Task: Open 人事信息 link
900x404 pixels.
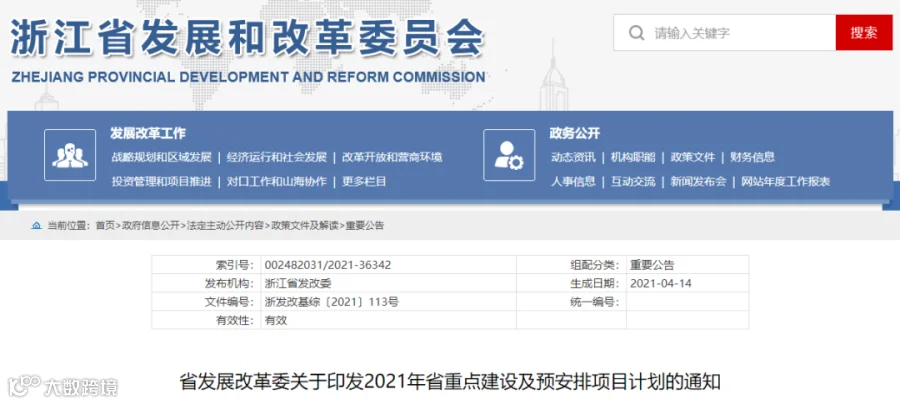Action: (573, 182)
